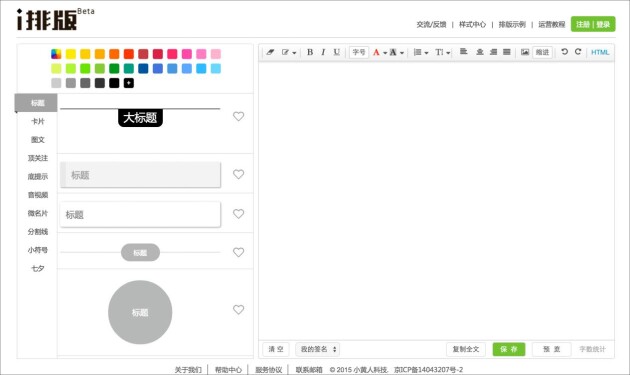Pick the black color swatch
Viewport: 630px width, 375px height.
click(114, 83)
